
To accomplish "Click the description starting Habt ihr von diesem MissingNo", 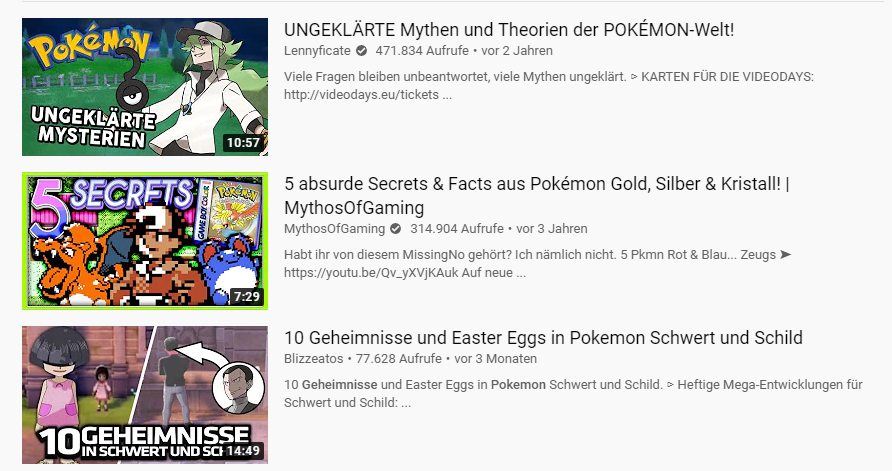I will tap(538, 264).
